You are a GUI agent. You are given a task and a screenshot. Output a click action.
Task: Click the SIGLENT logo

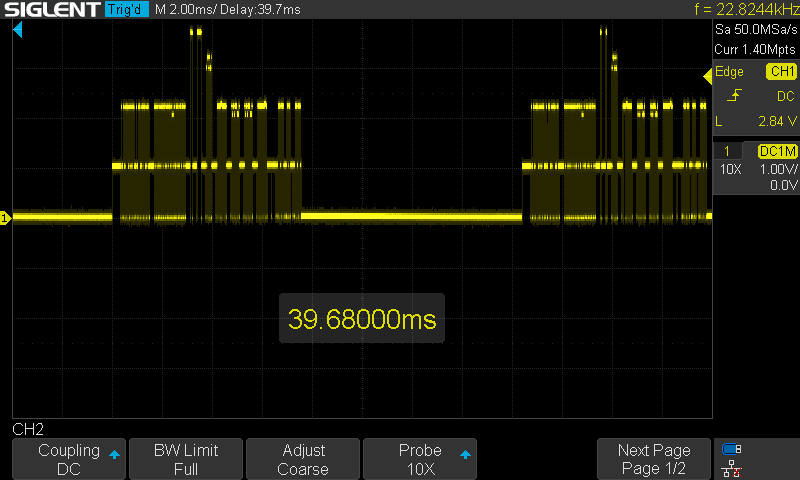pos(52,9)
